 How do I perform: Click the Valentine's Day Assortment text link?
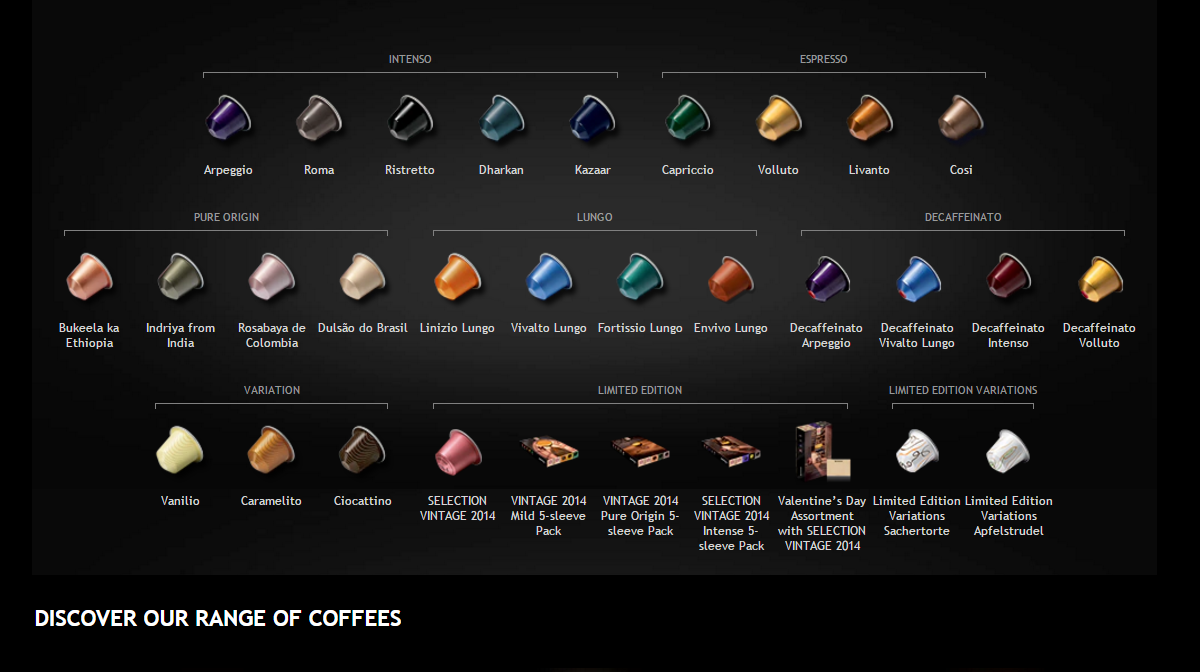[822, 523]
